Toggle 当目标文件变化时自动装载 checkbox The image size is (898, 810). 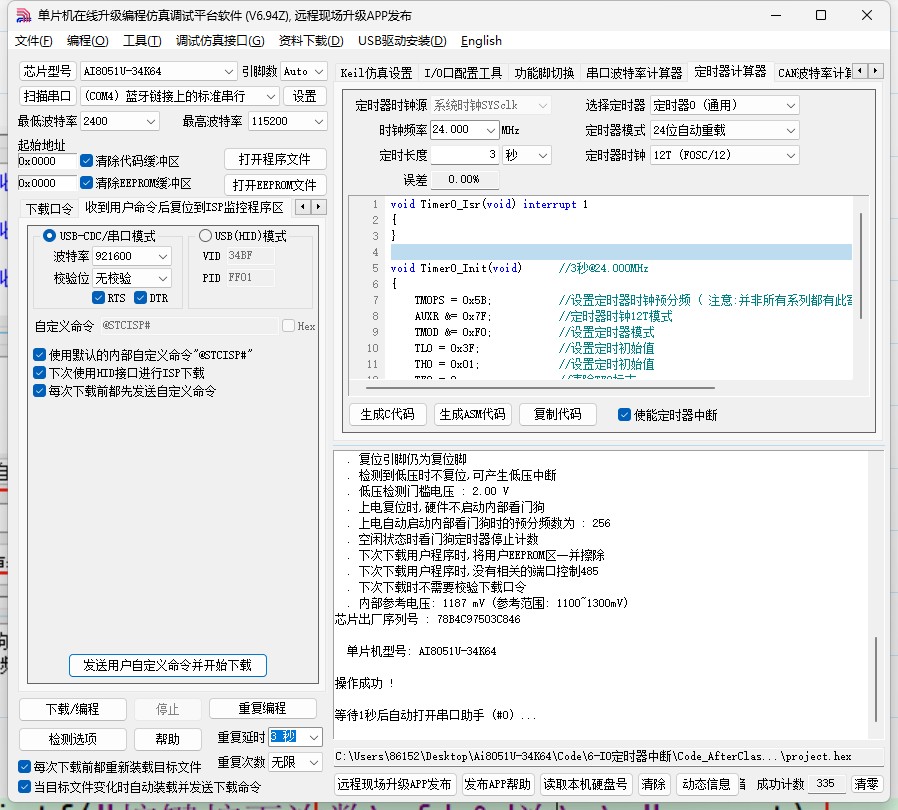[x=24, y=787]
